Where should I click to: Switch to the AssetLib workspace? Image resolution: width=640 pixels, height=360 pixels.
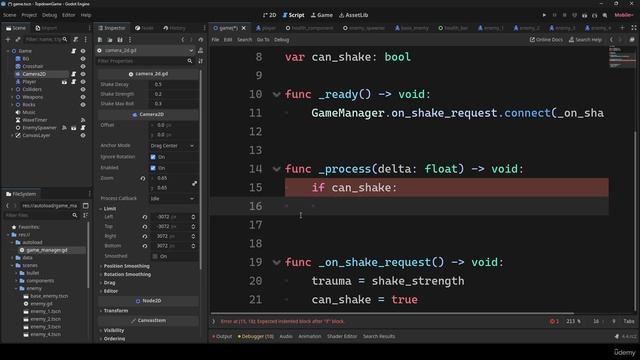pos(353,15)
